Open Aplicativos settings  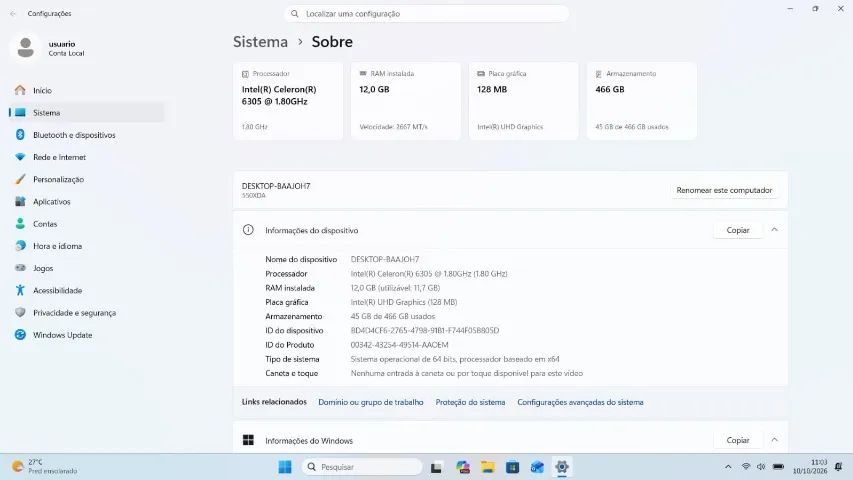pyautogui.click(x=86, y=202)
